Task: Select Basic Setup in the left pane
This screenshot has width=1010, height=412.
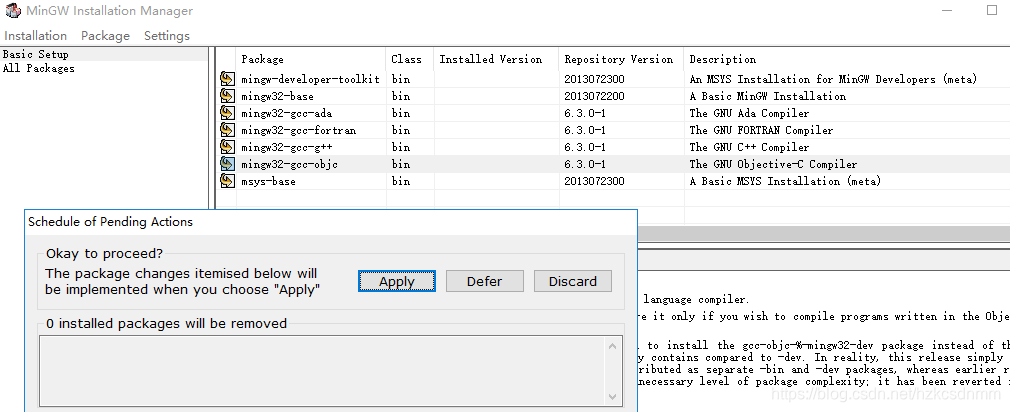Action: (35, 54)
